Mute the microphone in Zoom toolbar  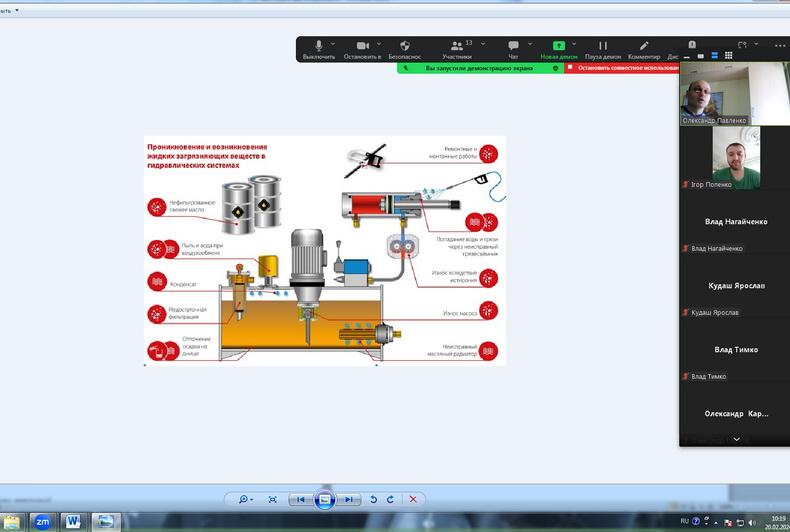coord(319,47)
